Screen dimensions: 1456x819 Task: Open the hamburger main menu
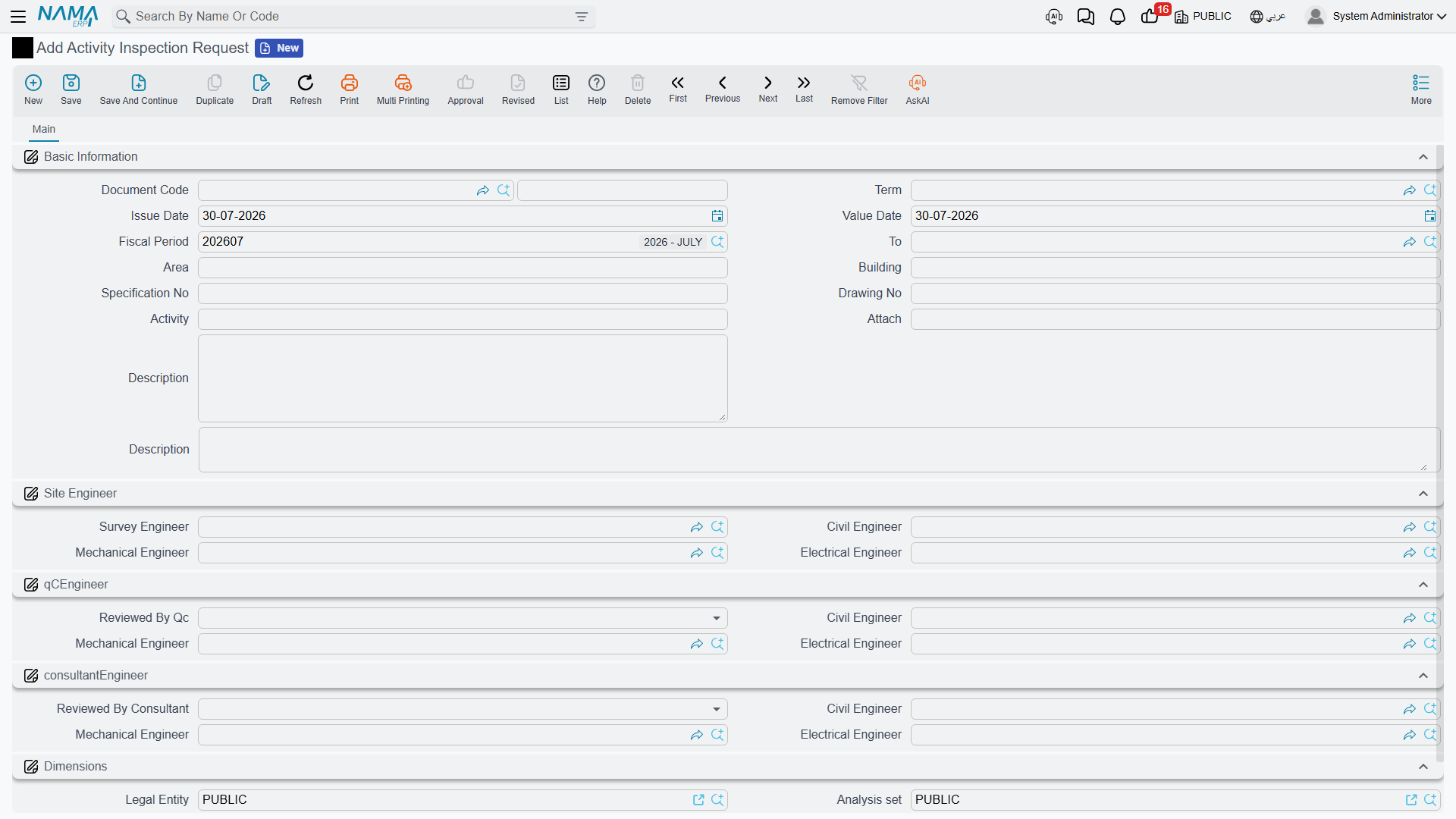pos(18,16)
